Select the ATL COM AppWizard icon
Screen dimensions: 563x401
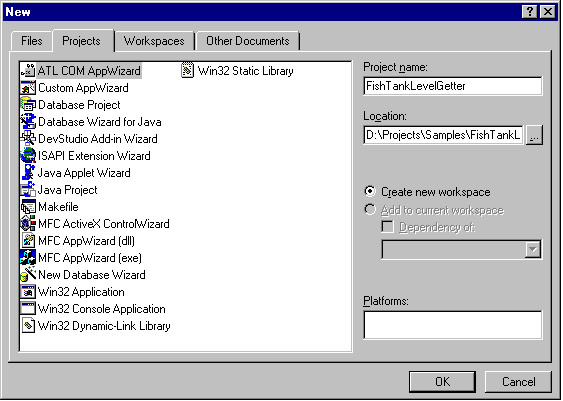[x=28, y=71]
